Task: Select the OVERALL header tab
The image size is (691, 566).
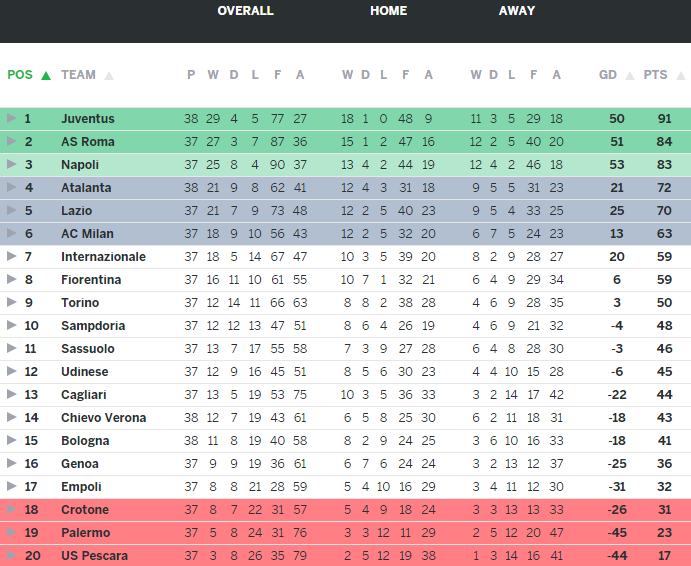Action: tap(245, 11)
